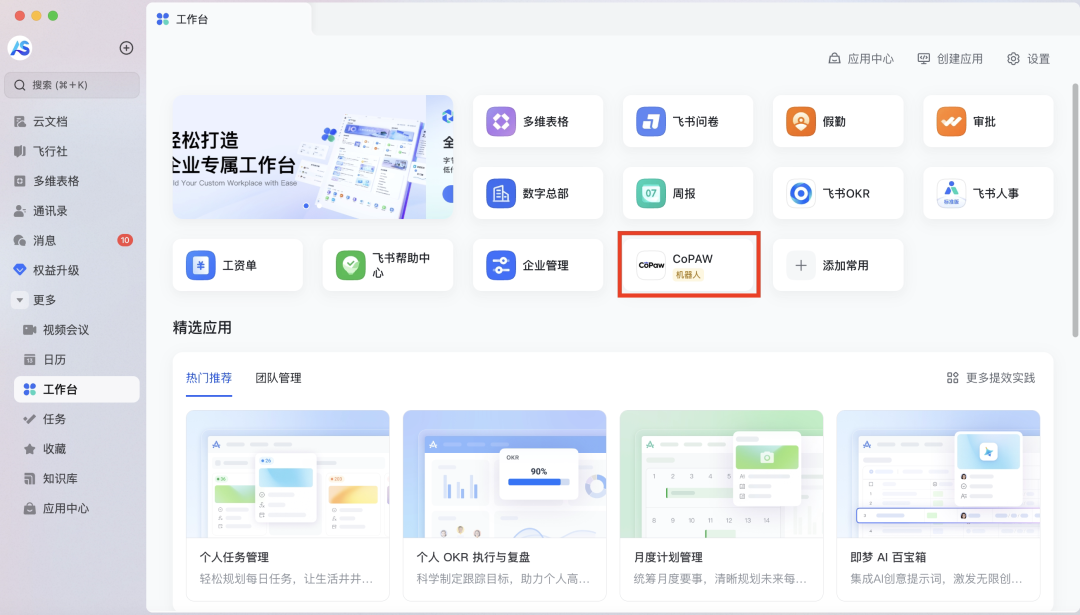Select the 热门推荐 tab
This screenshot has height=615, width=1080.
(209, 378)
